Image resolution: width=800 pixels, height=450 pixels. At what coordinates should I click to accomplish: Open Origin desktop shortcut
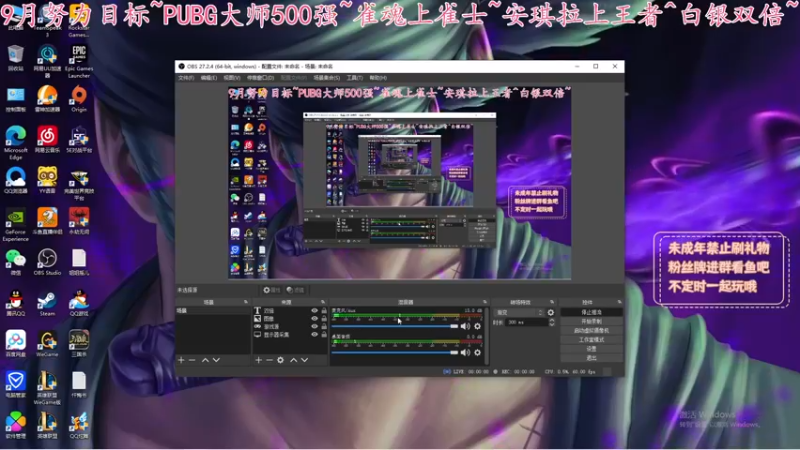[x=79, y=98]
